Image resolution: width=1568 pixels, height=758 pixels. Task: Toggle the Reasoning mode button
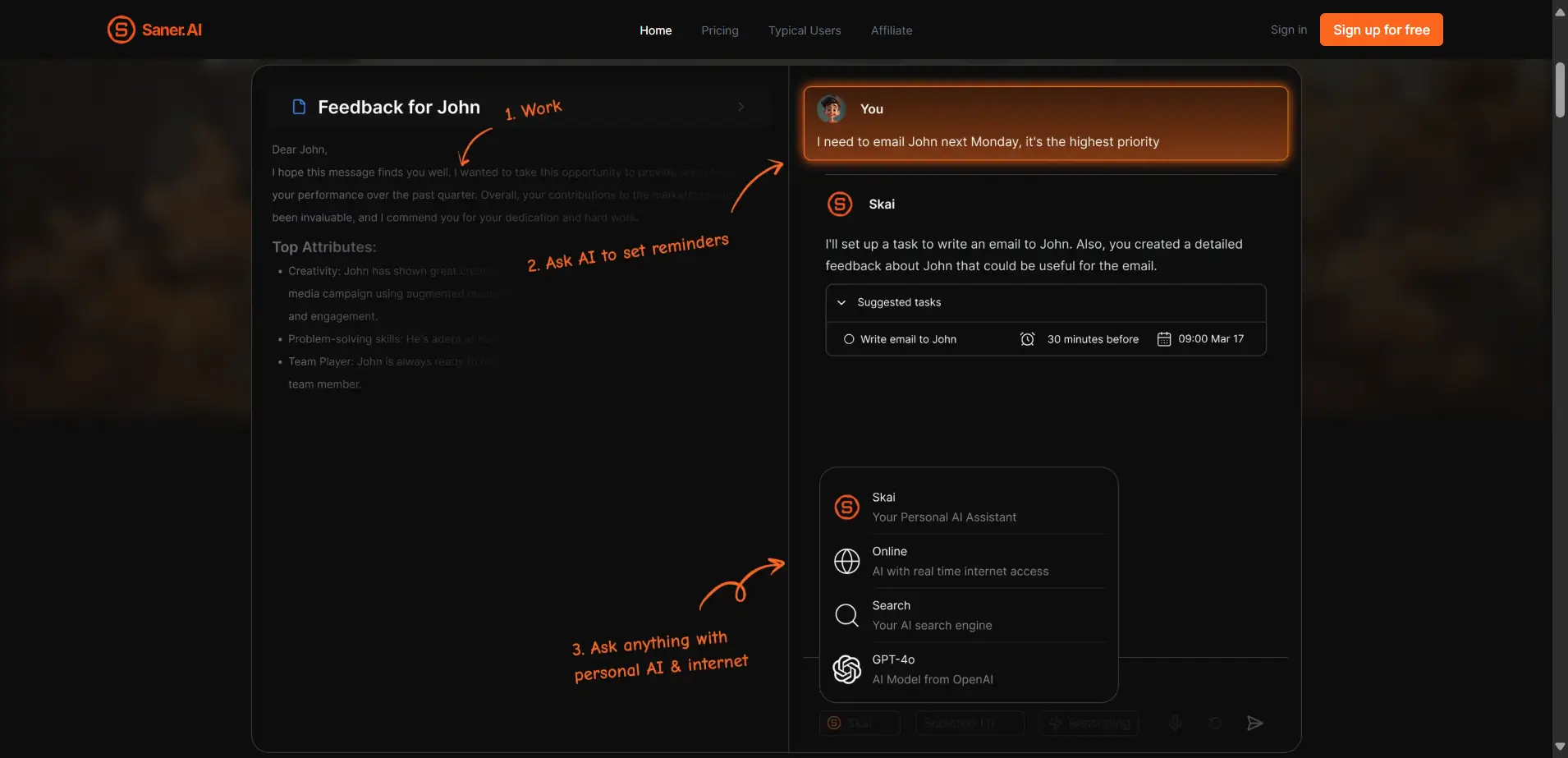click(1089, 723)
